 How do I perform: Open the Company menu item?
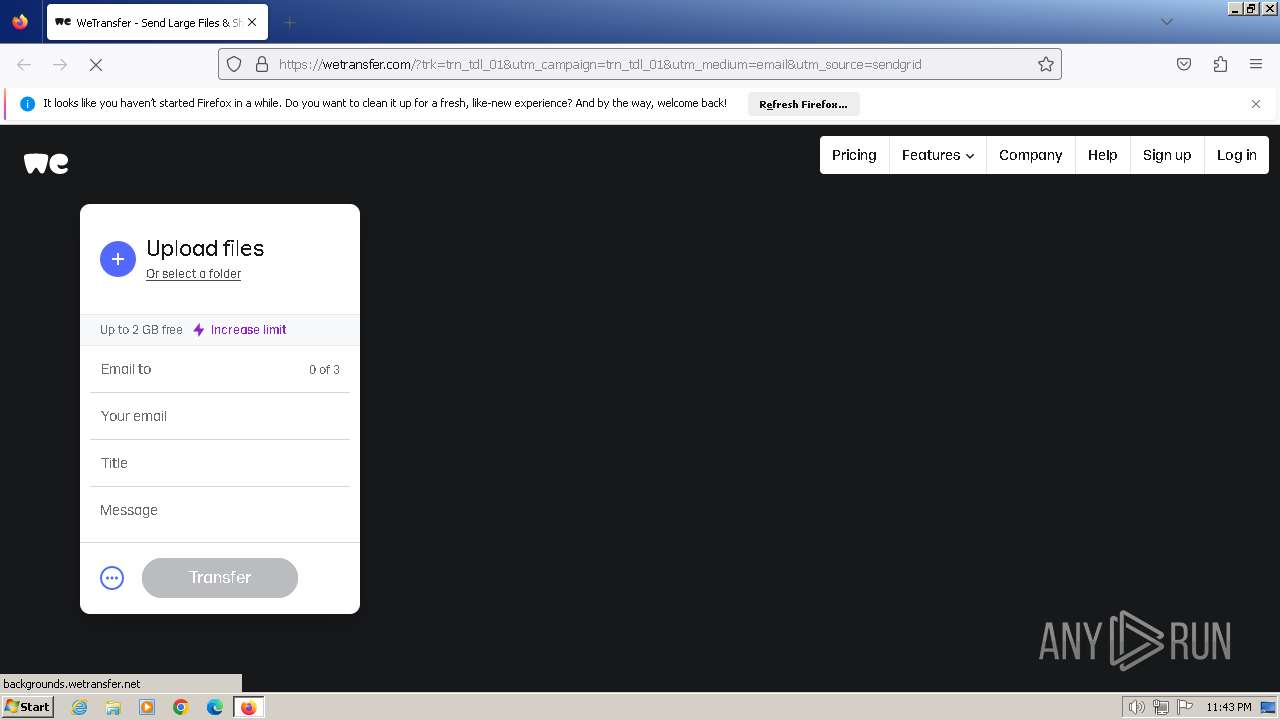coord(1030,155)
